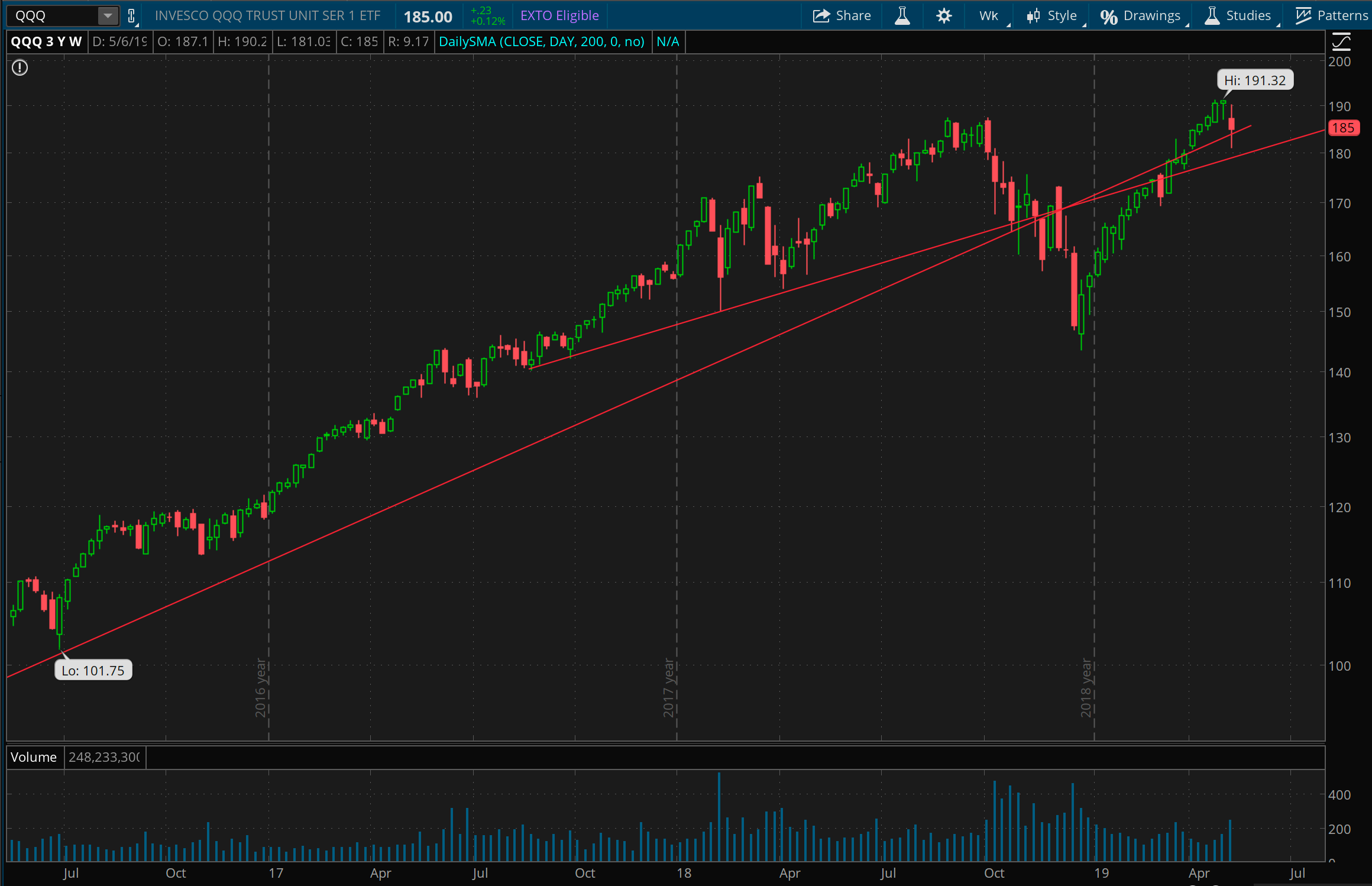The height and width of the screenshot is (886, 1372).
Task: Open chart settings gear icon
Action: pyautogui.click(x=944, y=16)
